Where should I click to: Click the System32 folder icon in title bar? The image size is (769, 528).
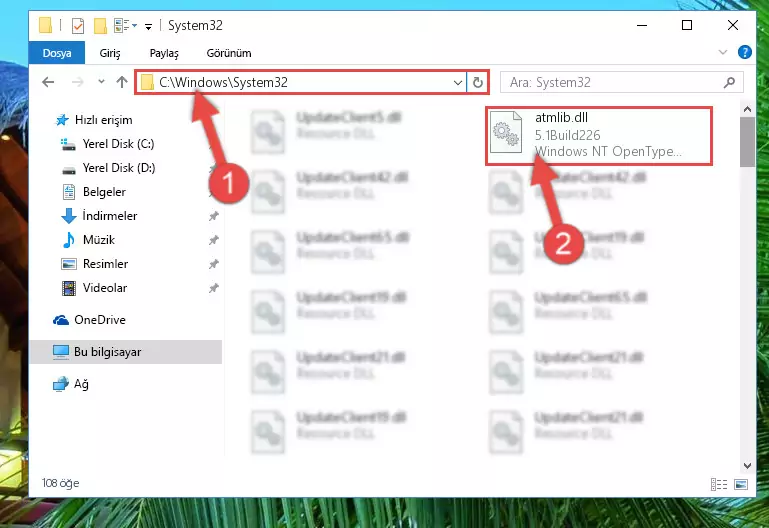pyautogui.click(x=46, y=25)
